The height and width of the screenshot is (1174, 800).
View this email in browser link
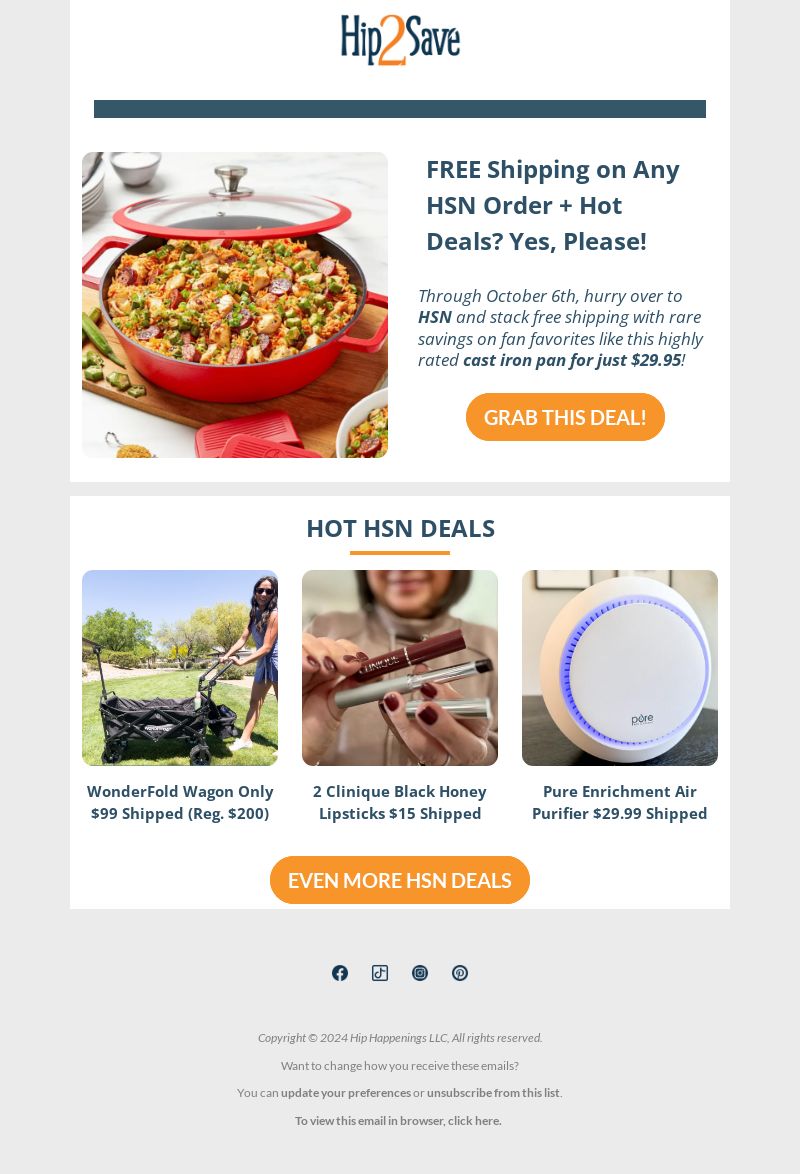[398, 1121]
